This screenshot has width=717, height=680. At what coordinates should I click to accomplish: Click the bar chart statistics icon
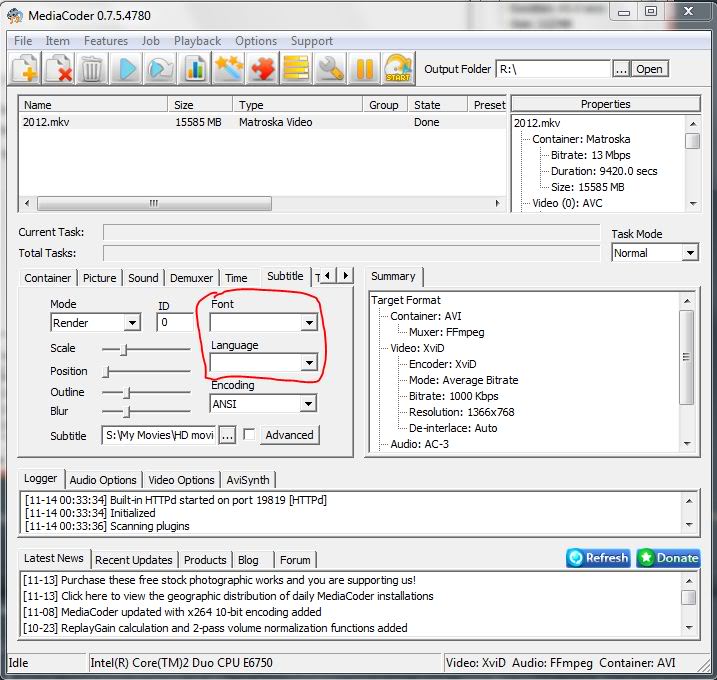194,69
